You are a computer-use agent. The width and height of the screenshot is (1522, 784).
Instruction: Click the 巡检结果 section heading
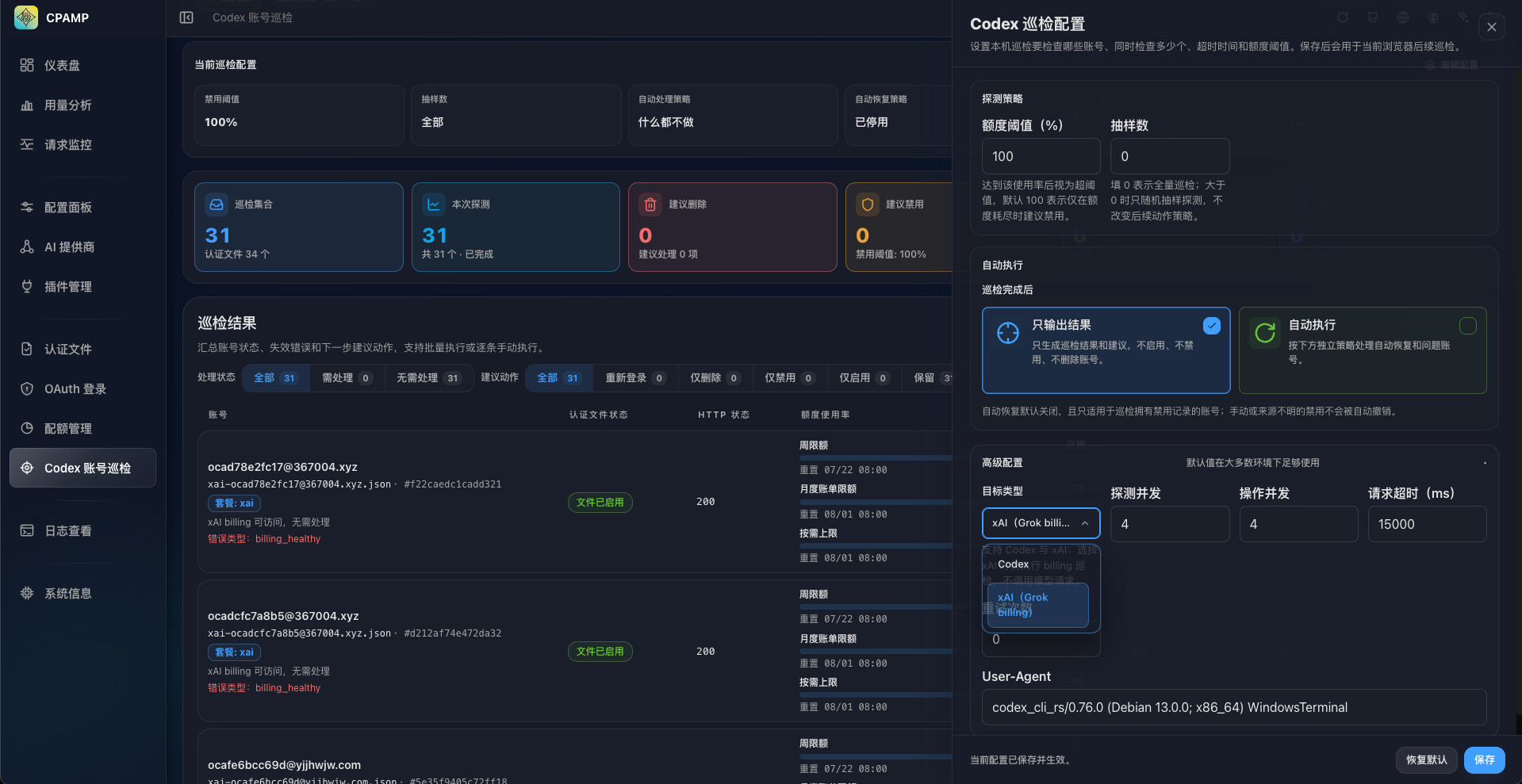pos(227,323)
